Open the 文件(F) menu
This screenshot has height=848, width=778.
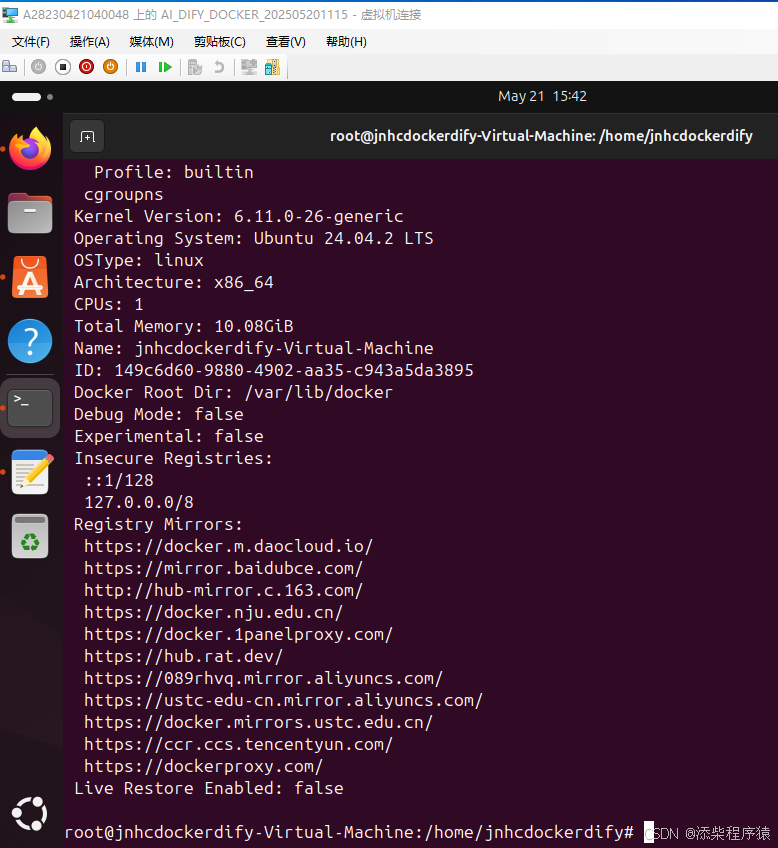(31, 42)
